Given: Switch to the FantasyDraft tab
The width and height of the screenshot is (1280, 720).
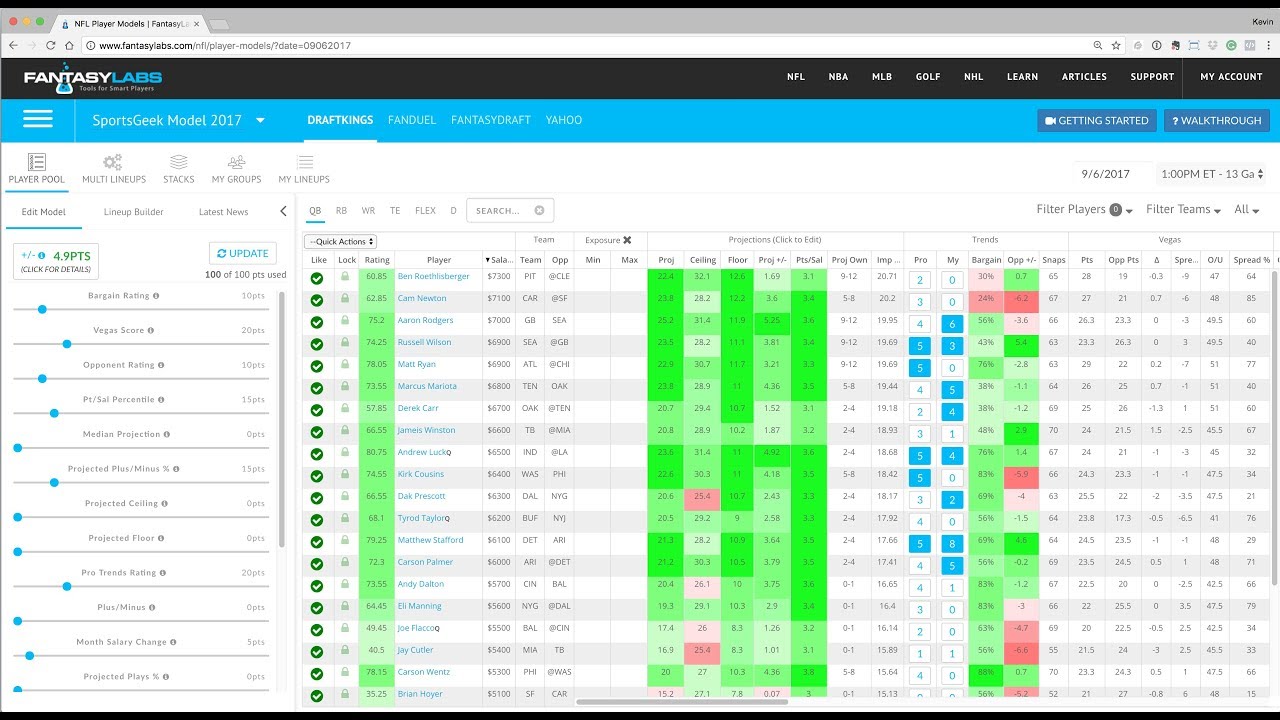Looking at the screenshot, I should coord(491,120).
